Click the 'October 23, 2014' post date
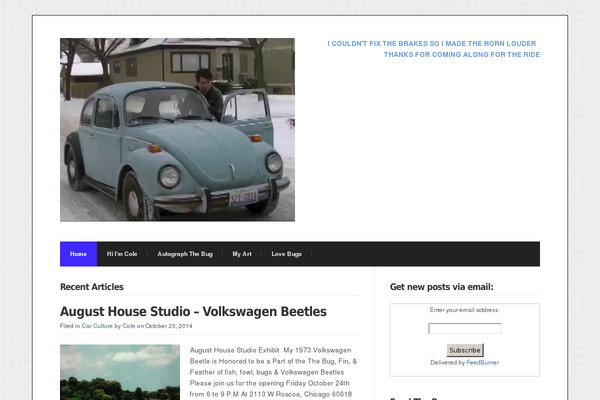Viewport: 600px width, 400px height. click(x=169, y=326)
